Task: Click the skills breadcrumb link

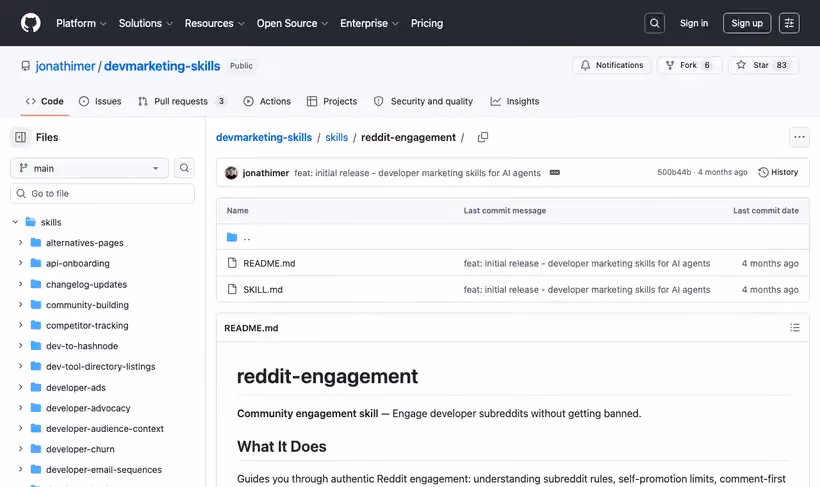Action: click(x=336, y=137)
